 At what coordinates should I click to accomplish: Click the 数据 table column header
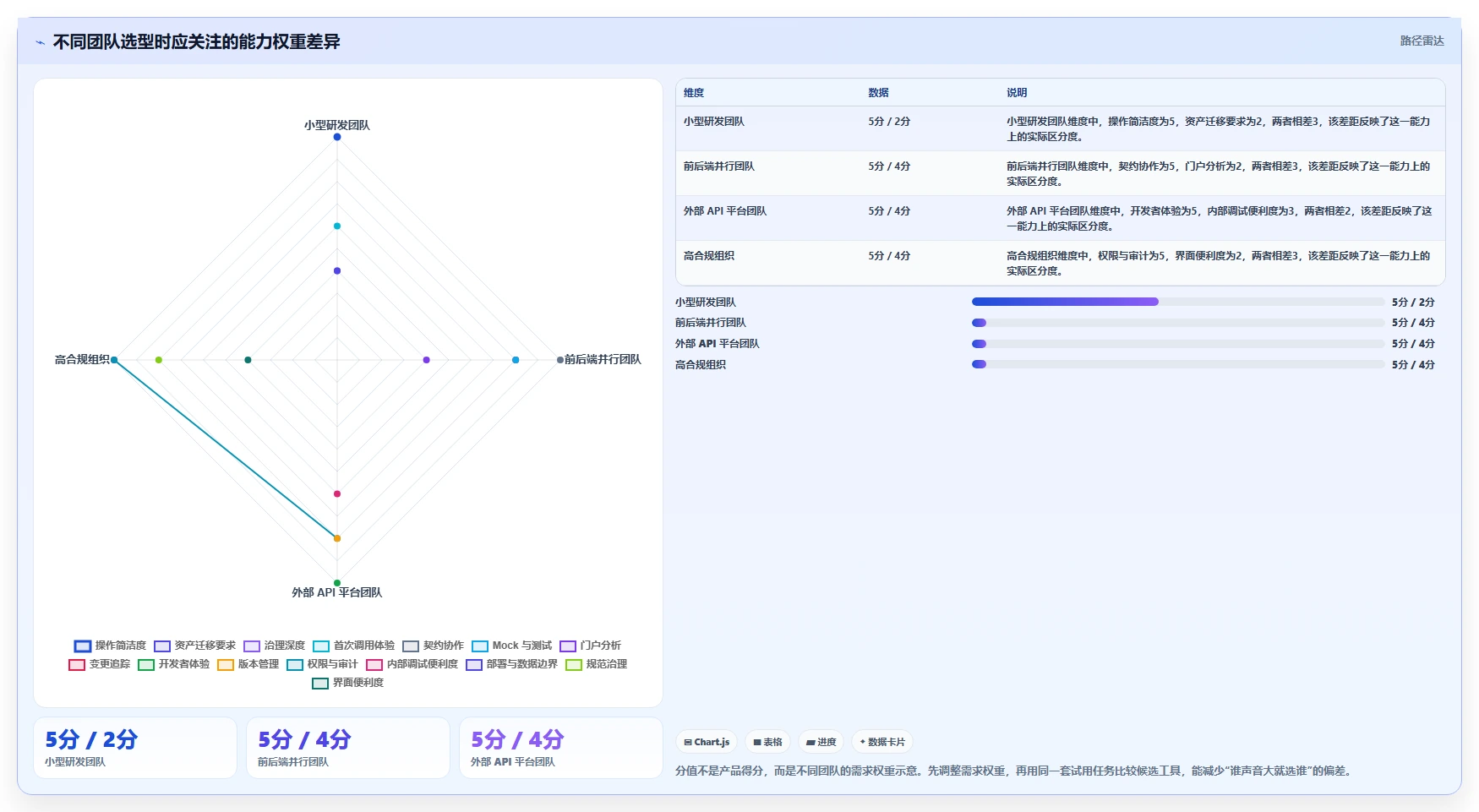878,93
